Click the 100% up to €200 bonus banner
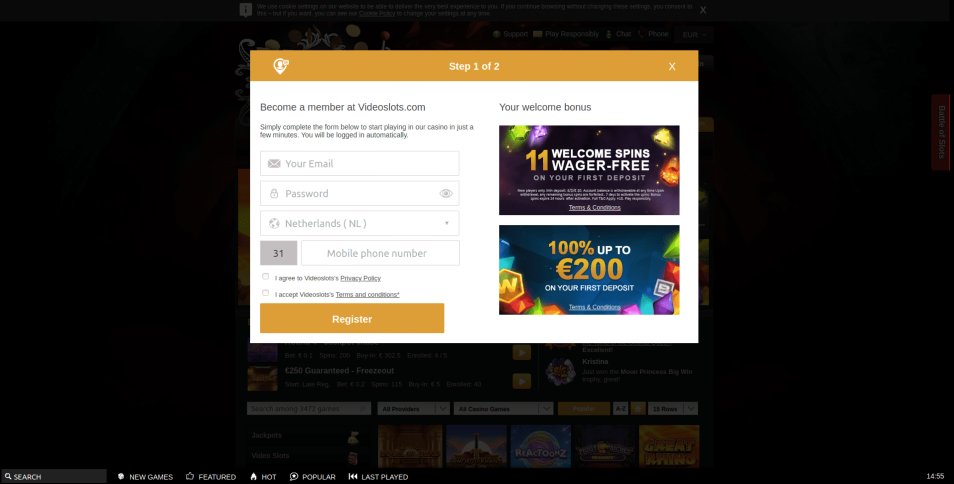Screen dimensions: 954x484 pyautogui.click(x=589, y=270)
